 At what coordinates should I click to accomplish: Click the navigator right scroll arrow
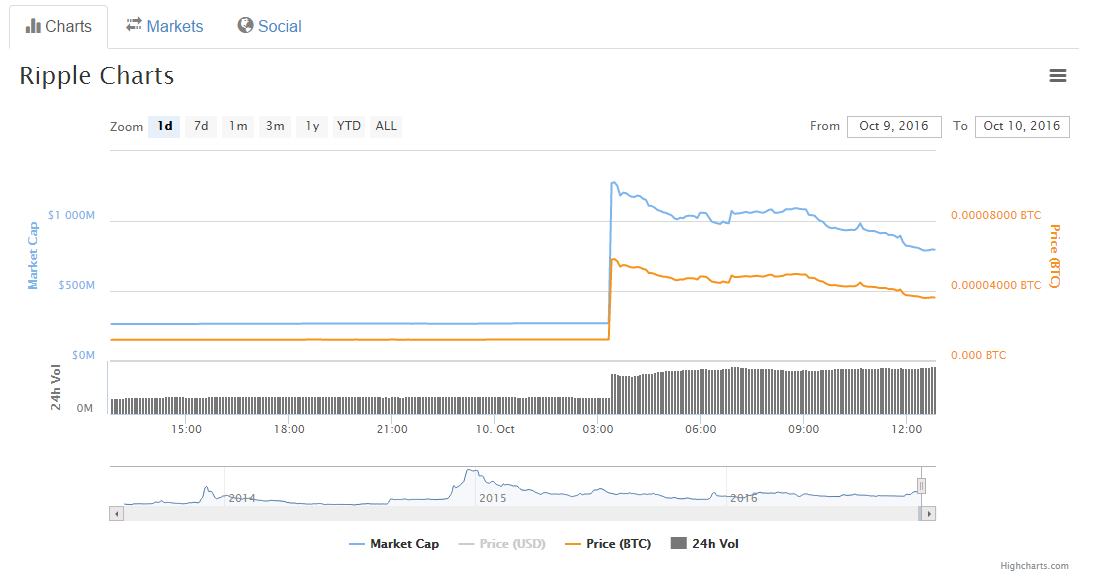tap(929, 513)
